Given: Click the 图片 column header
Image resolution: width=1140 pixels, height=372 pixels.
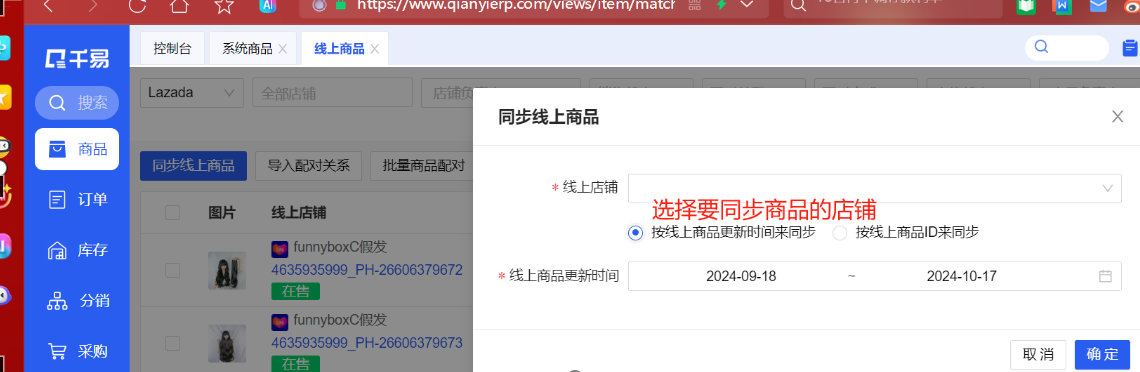Looking at the screenshot, I should 222,212.
